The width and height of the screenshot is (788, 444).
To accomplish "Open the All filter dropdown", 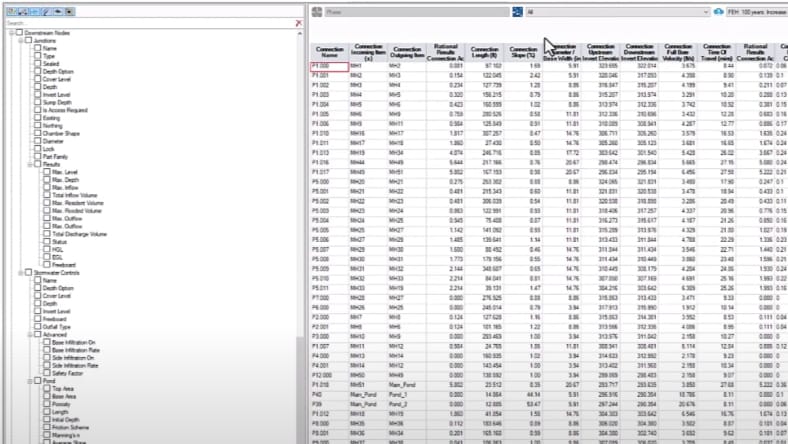I will tap(618, 12).
